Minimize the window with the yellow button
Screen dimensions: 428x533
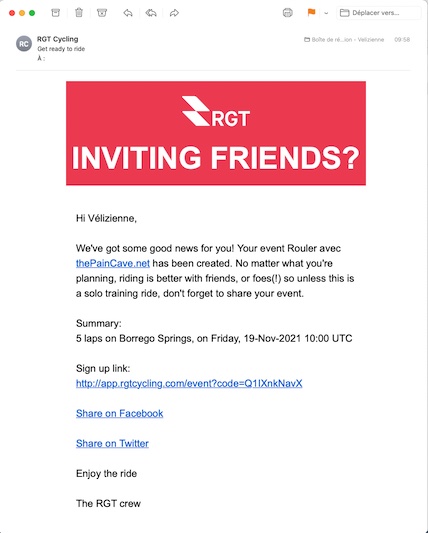(22, 13)
